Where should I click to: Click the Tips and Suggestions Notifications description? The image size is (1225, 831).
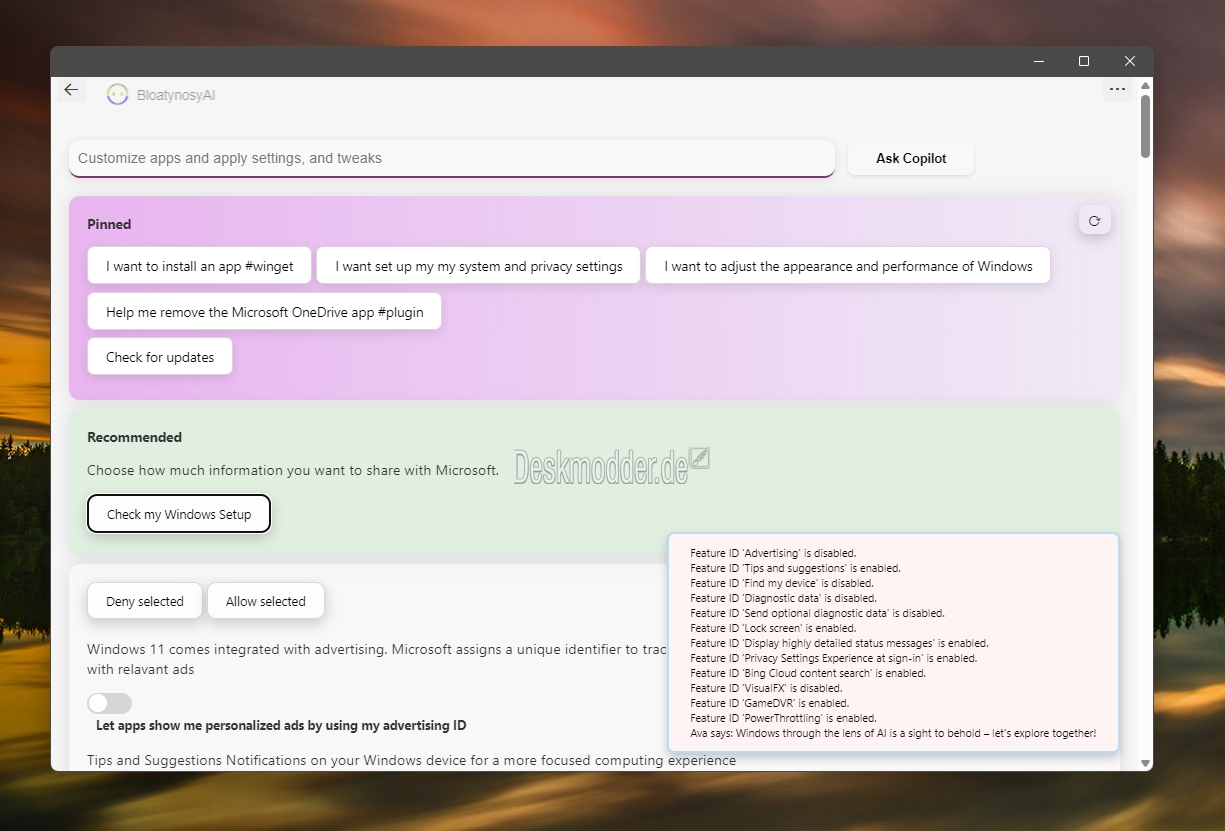click(x=411, y=760)
